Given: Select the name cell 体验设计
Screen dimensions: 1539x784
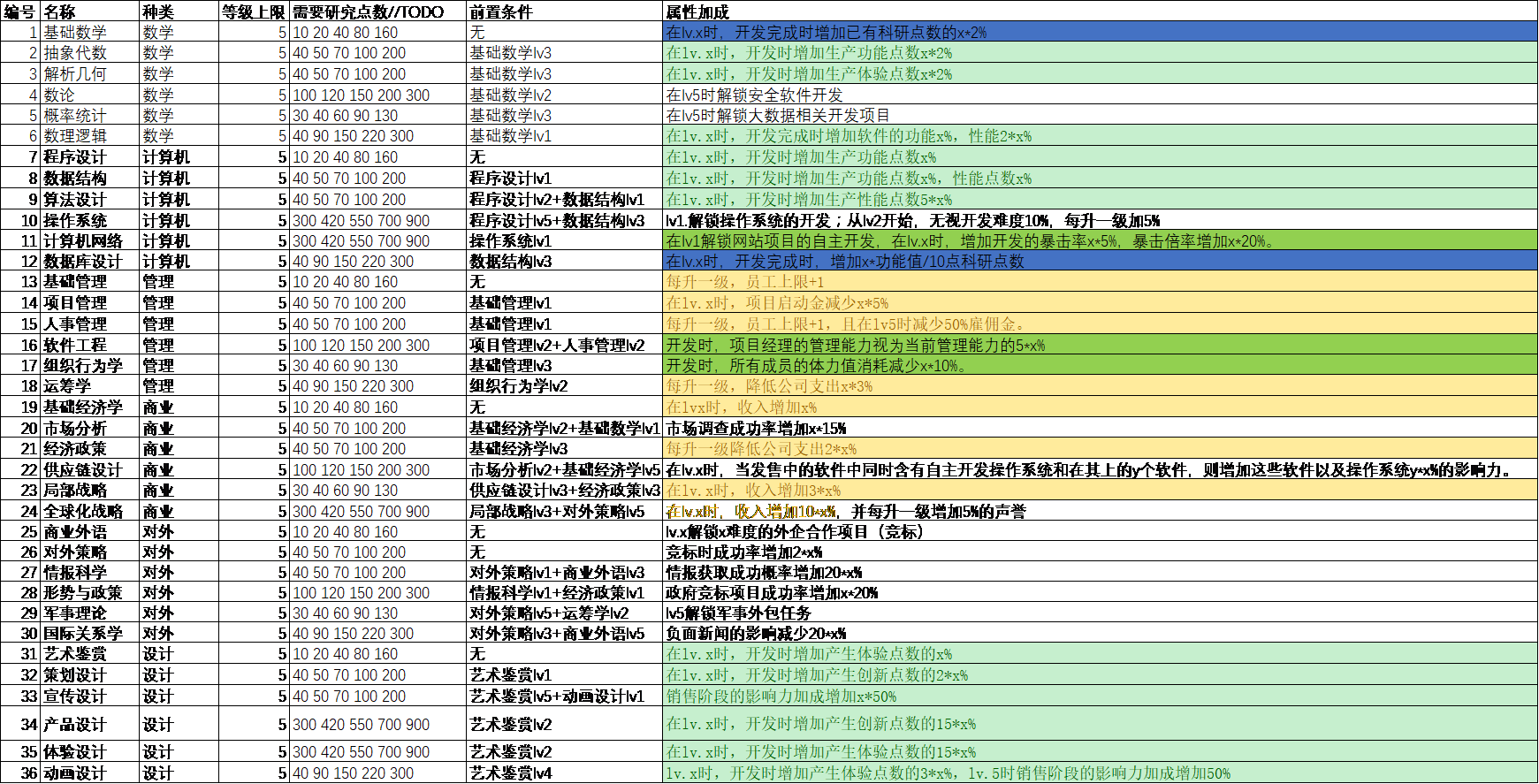Looking at the screenshot, I should point(90,751).
